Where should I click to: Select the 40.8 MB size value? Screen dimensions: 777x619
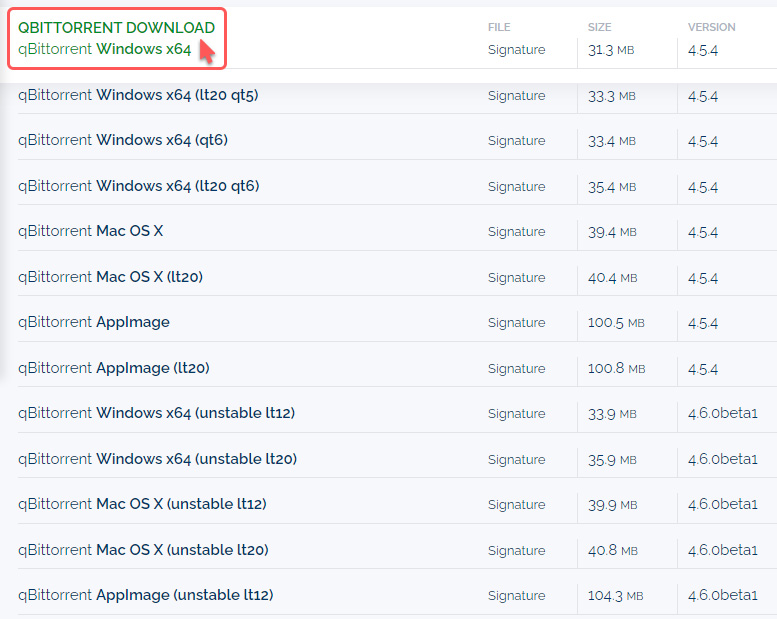[x=613, y=551]
